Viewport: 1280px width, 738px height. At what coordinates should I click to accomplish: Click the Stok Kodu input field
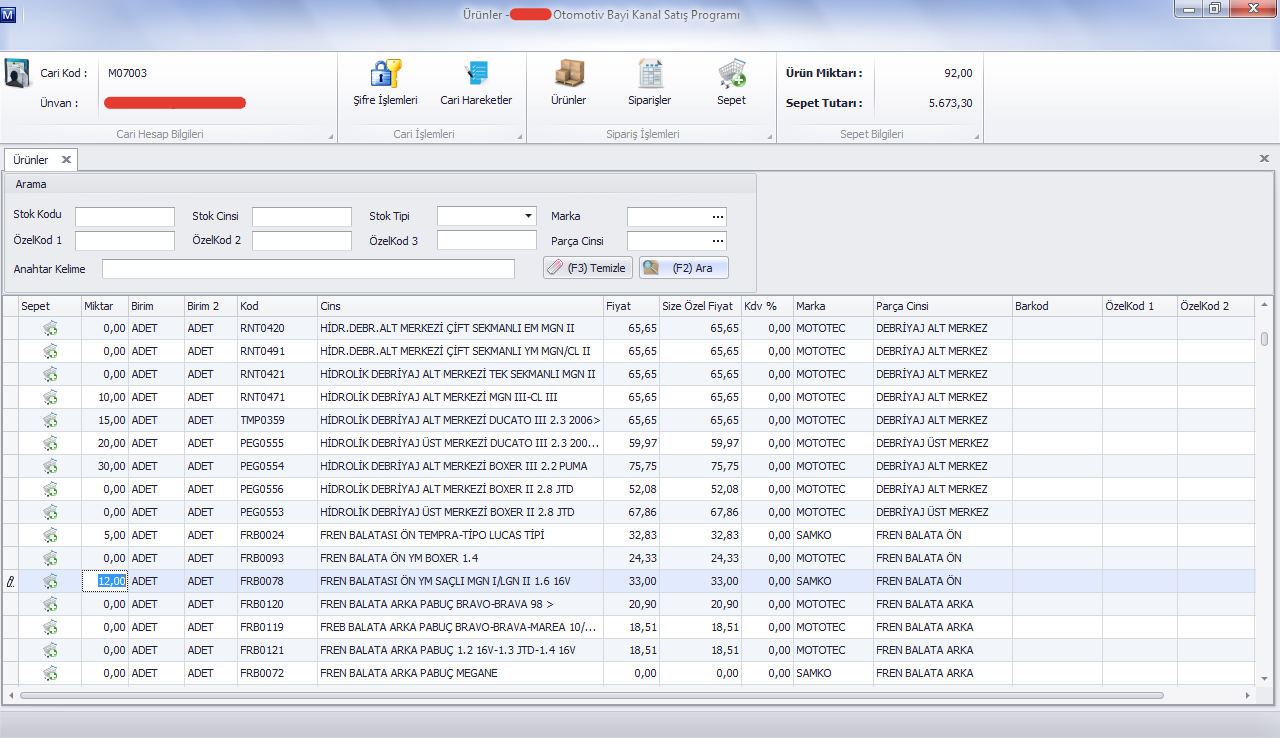(124, 217)
